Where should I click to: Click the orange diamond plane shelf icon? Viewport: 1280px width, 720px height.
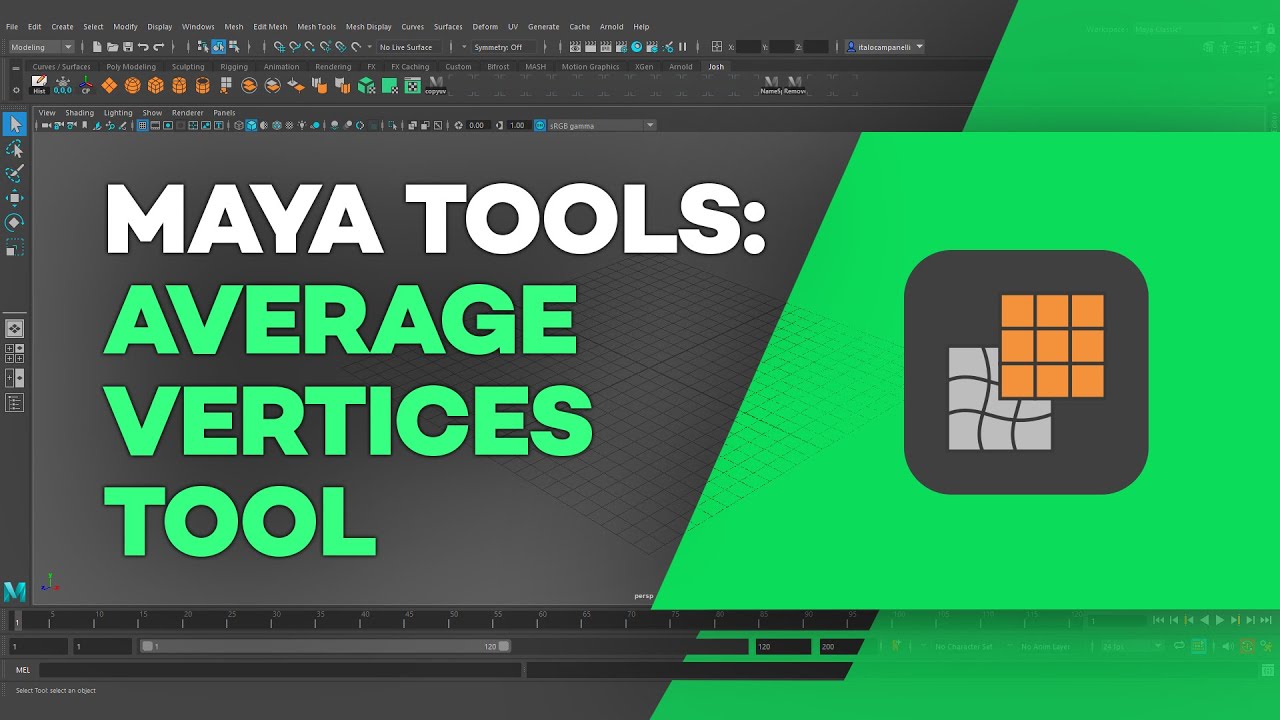coord(109,85)
